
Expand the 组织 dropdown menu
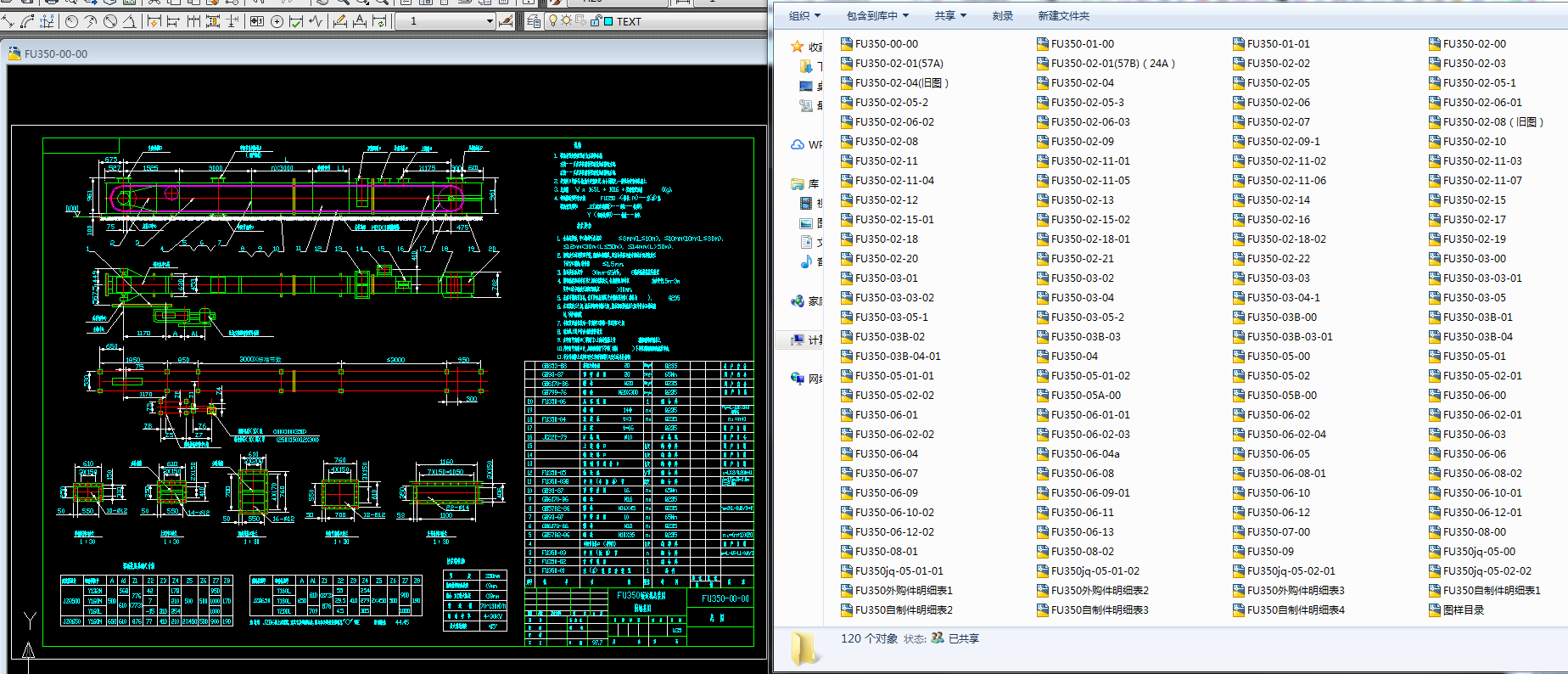point(804,16)
